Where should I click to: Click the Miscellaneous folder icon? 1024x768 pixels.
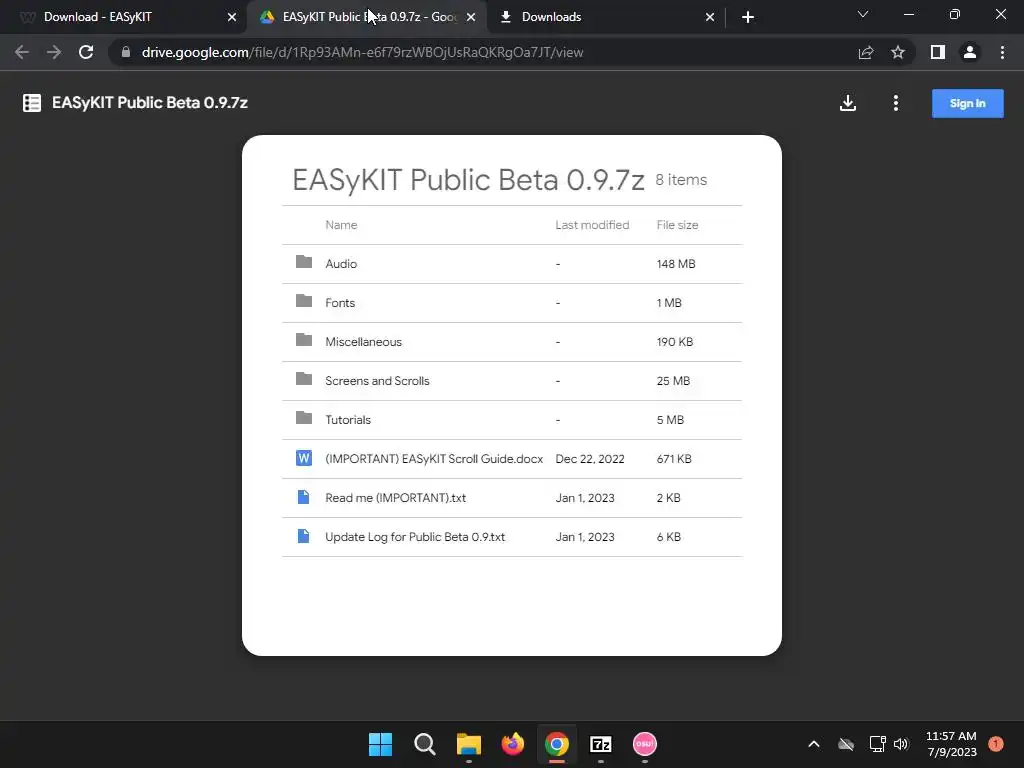point(304,340)
